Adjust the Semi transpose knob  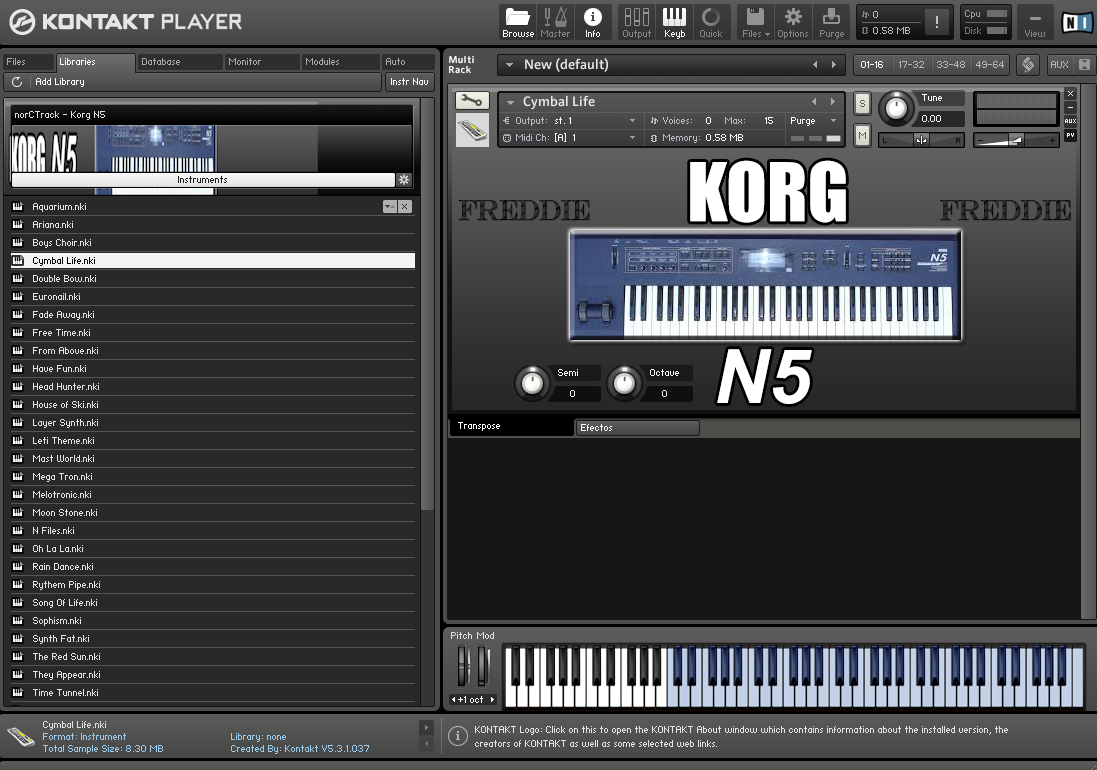pos(532,383)
